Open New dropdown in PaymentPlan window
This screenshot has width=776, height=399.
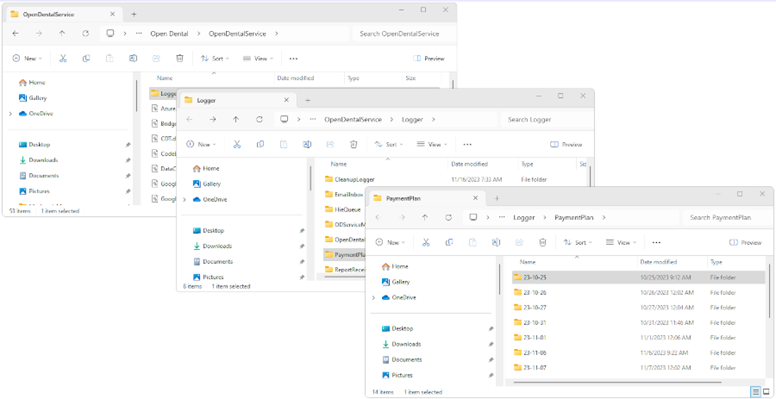390,243
